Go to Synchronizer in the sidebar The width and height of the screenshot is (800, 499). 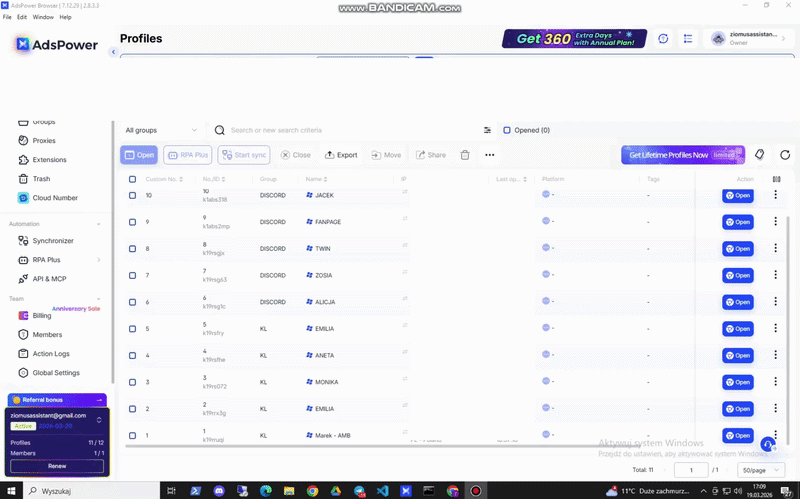[52, 241]
